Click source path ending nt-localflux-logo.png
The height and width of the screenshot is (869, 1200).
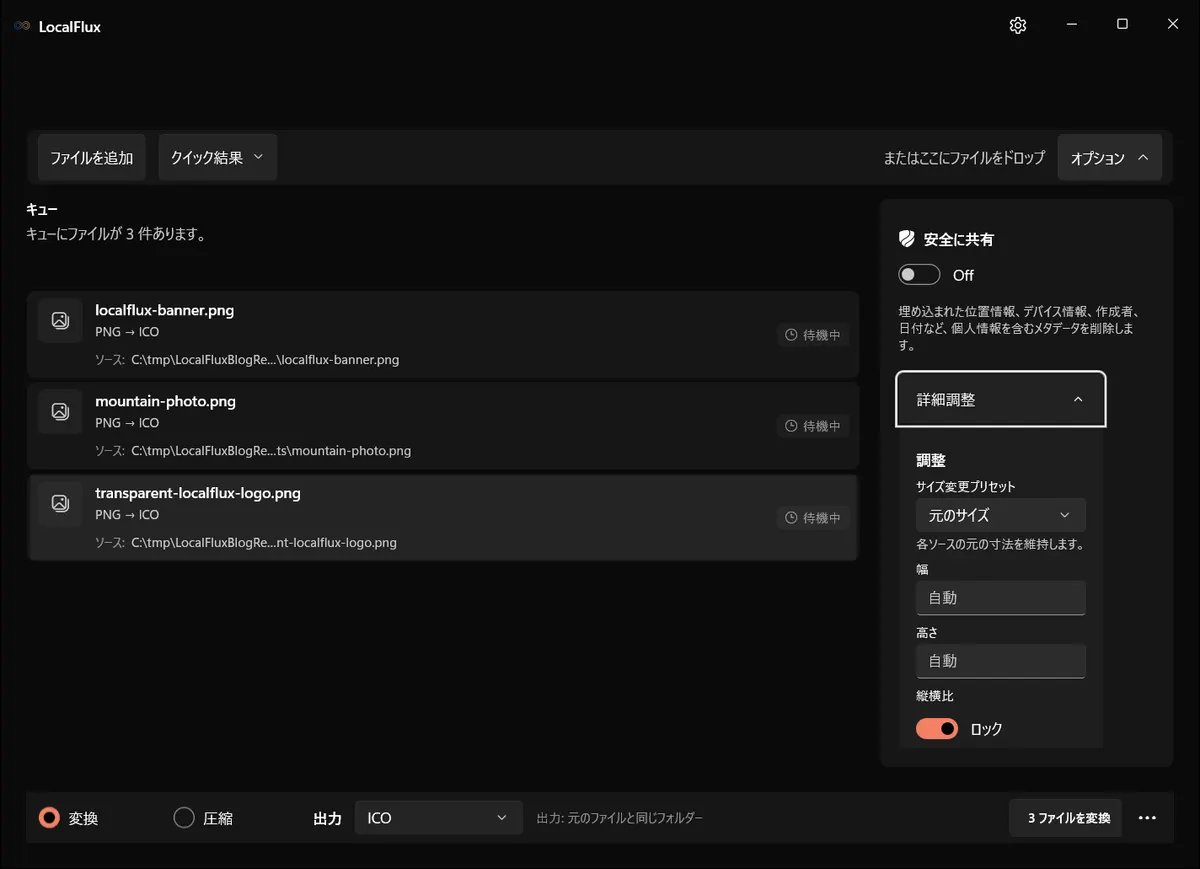[x=264, y=543]
